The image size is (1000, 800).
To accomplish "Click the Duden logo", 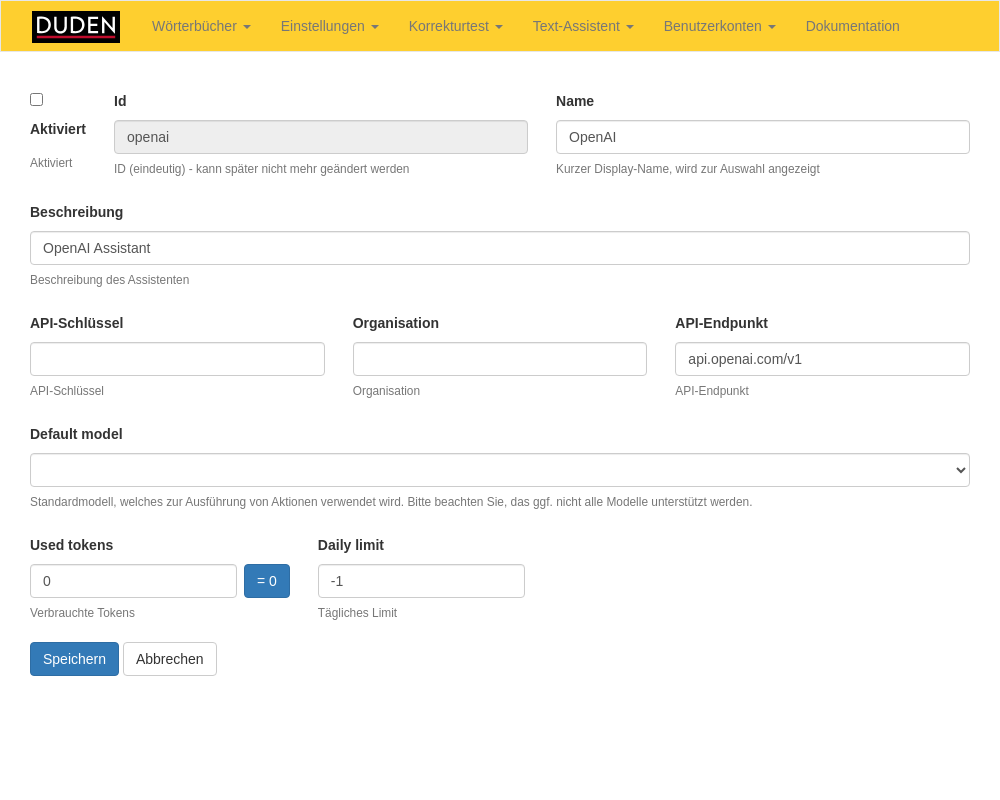I will pyautogui.click(x=76, y=27).
